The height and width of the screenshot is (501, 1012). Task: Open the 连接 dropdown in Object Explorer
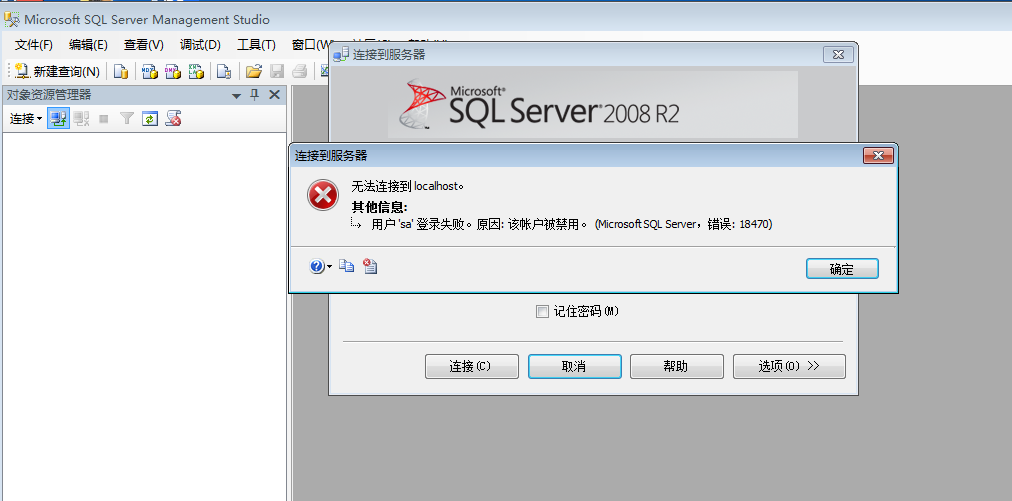tap(26, 119)
